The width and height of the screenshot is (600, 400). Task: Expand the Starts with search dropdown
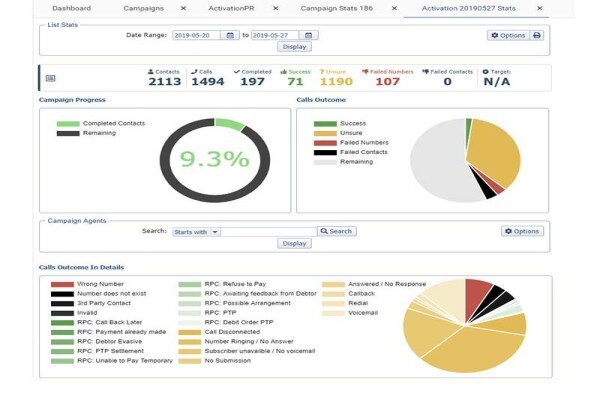pyautogui.click(x=215, y=232)
